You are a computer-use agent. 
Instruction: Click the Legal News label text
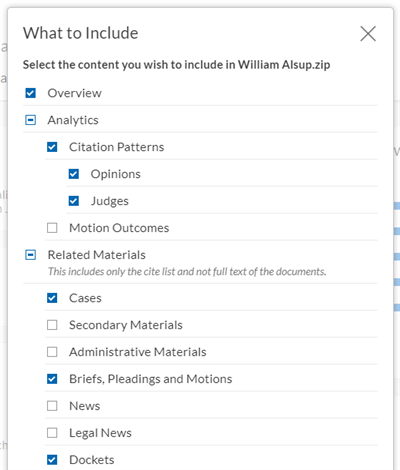[x=100, y=433]
